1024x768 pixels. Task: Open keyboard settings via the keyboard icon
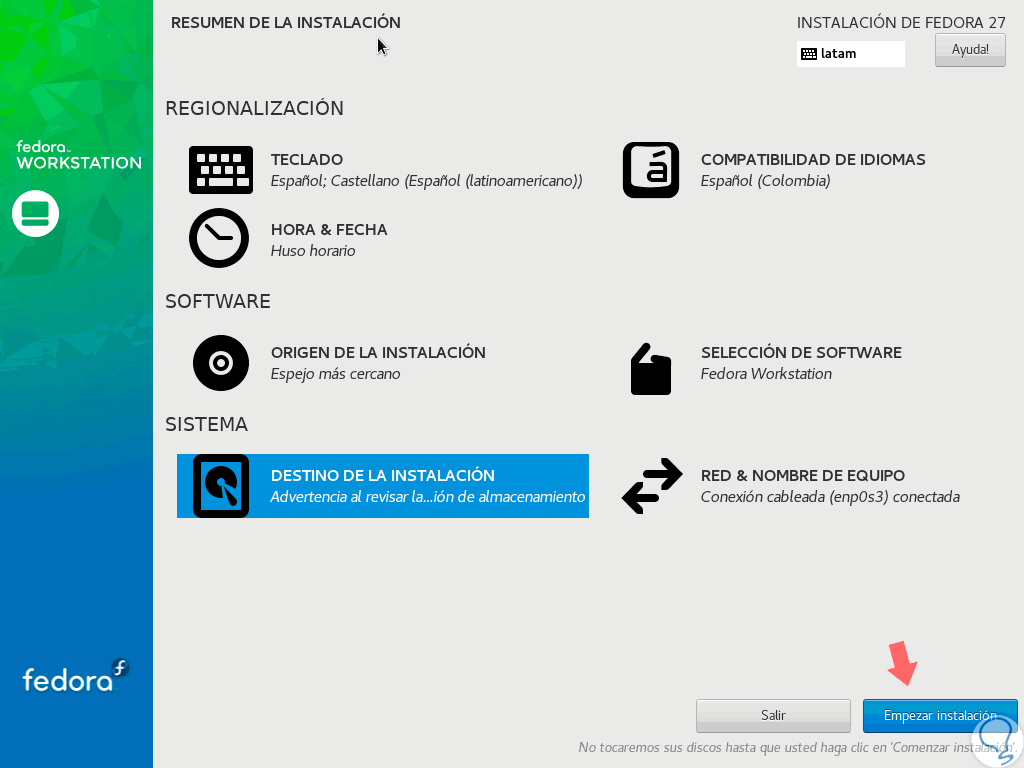click(221, 170)
